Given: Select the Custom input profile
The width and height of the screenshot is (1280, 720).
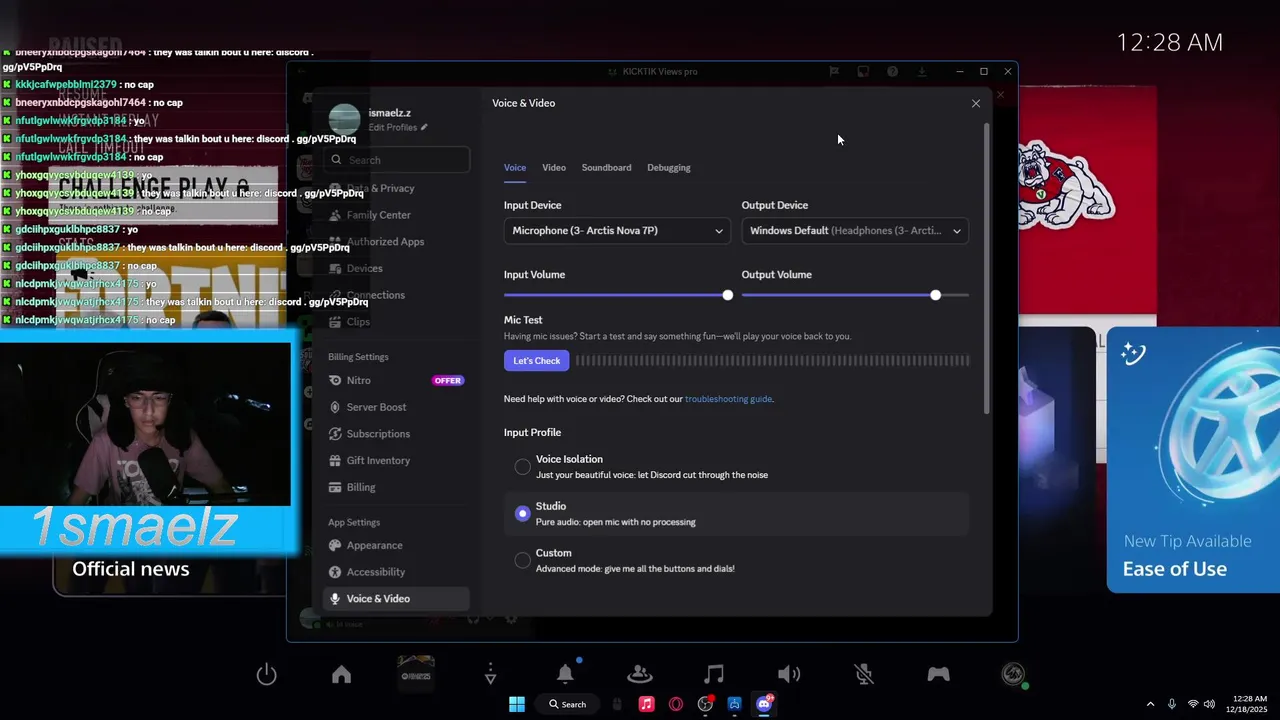Looking at the screenshot, I should click(522, 560).
